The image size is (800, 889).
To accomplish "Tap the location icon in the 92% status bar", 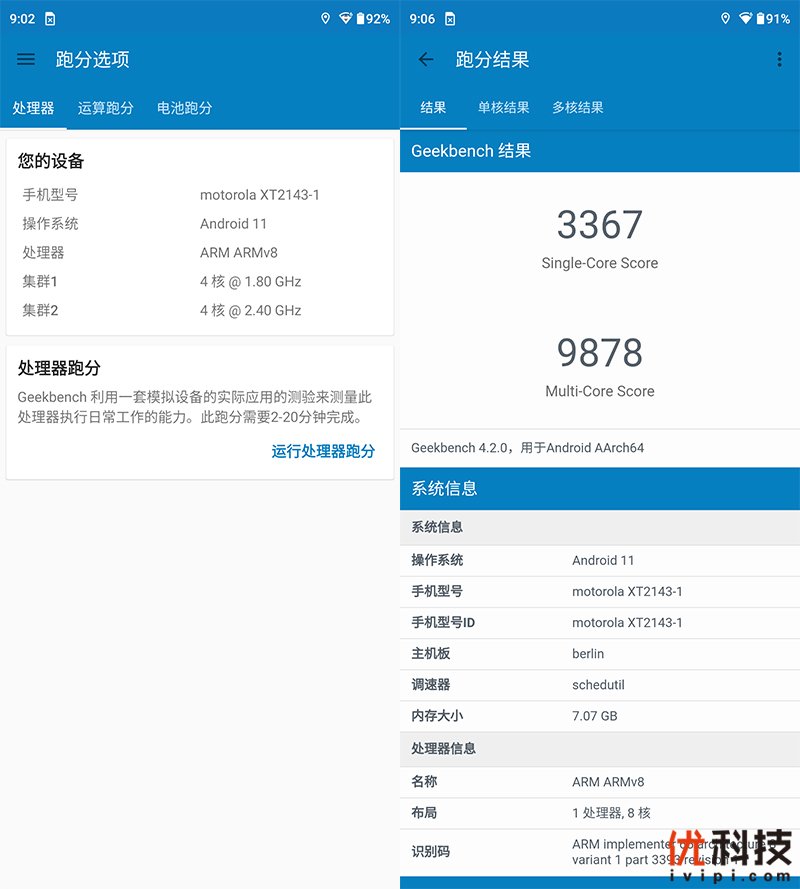I will click(x=325, y=19).
